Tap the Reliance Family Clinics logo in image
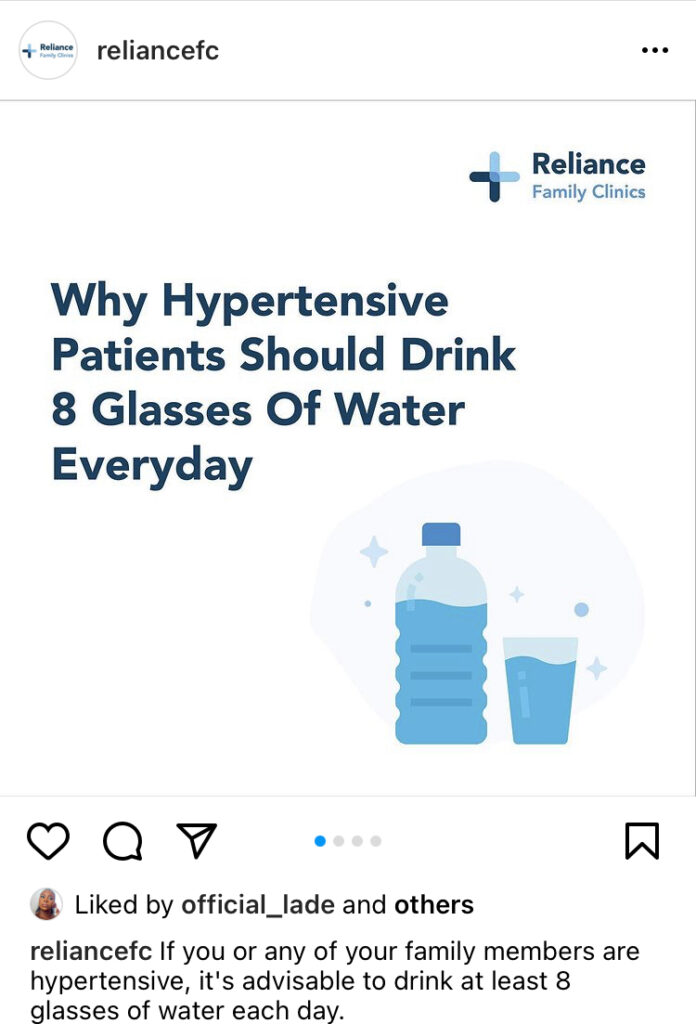This screenshot has height=1024, width=696. click(558, 176)
